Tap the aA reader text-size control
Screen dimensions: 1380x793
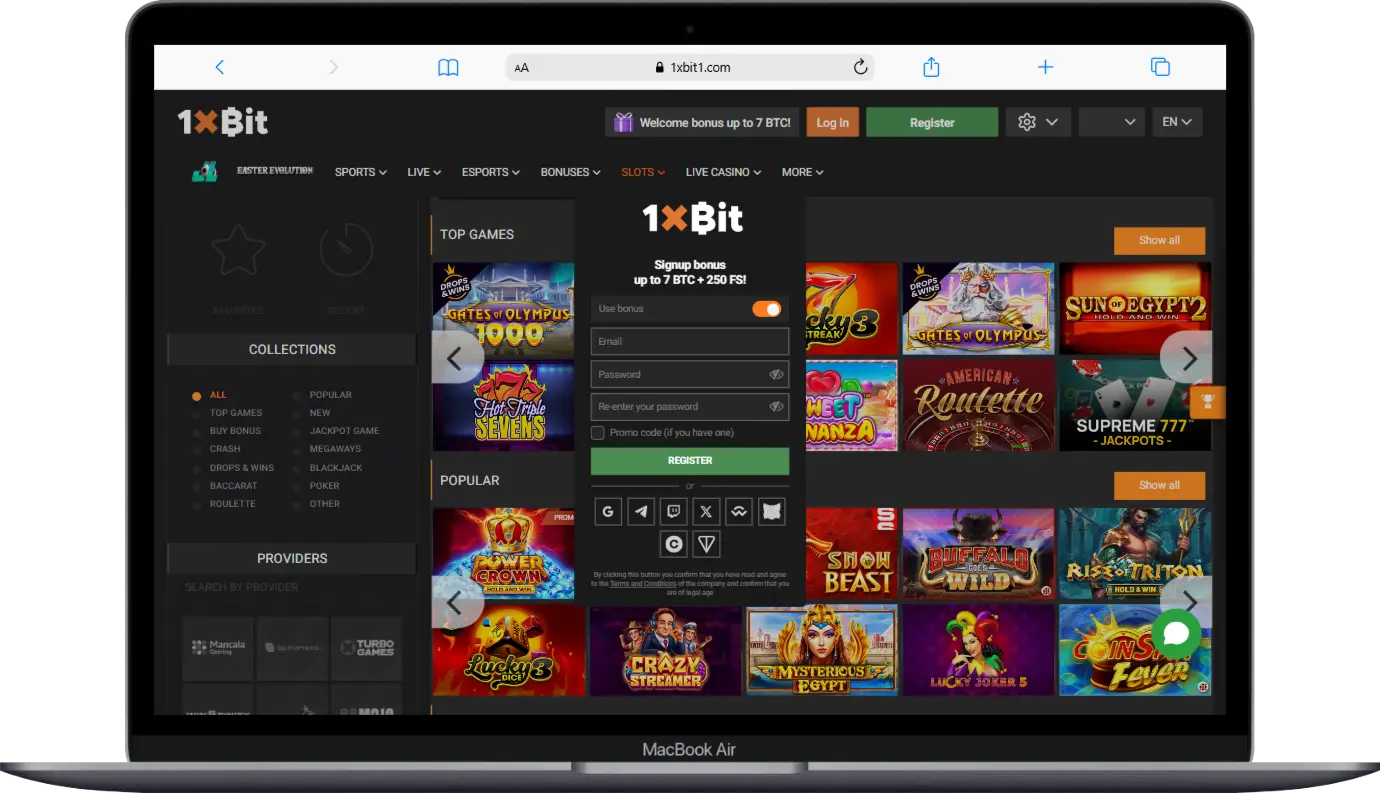521,68
